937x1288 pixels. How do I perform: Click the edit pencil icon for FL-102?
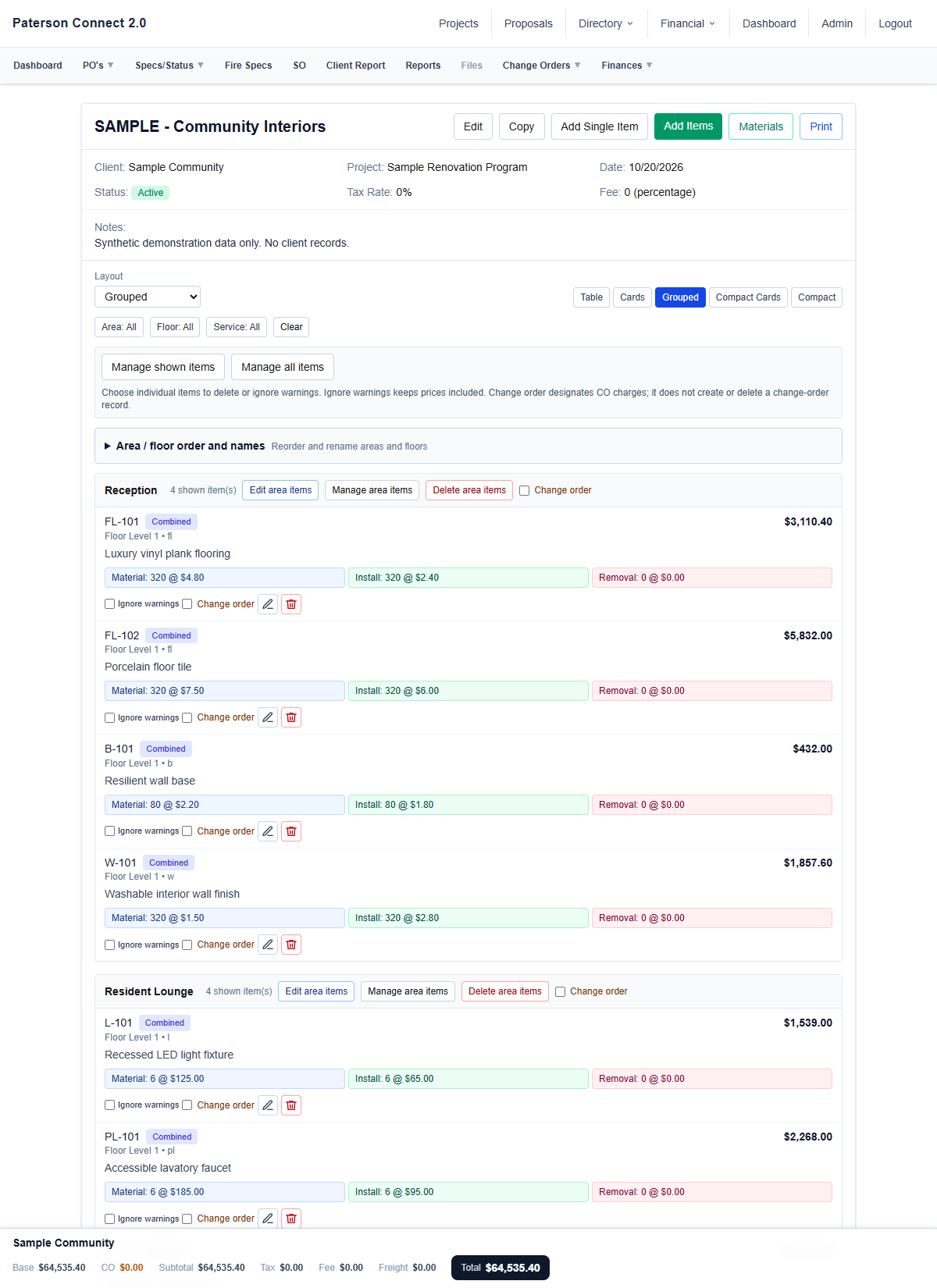[268, 717]
